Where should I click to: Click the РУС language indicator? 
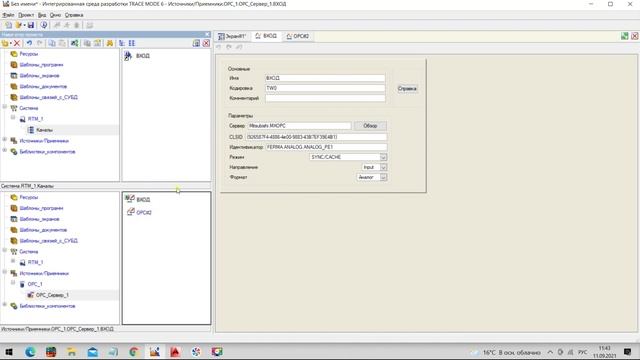(x=583, y=352)
